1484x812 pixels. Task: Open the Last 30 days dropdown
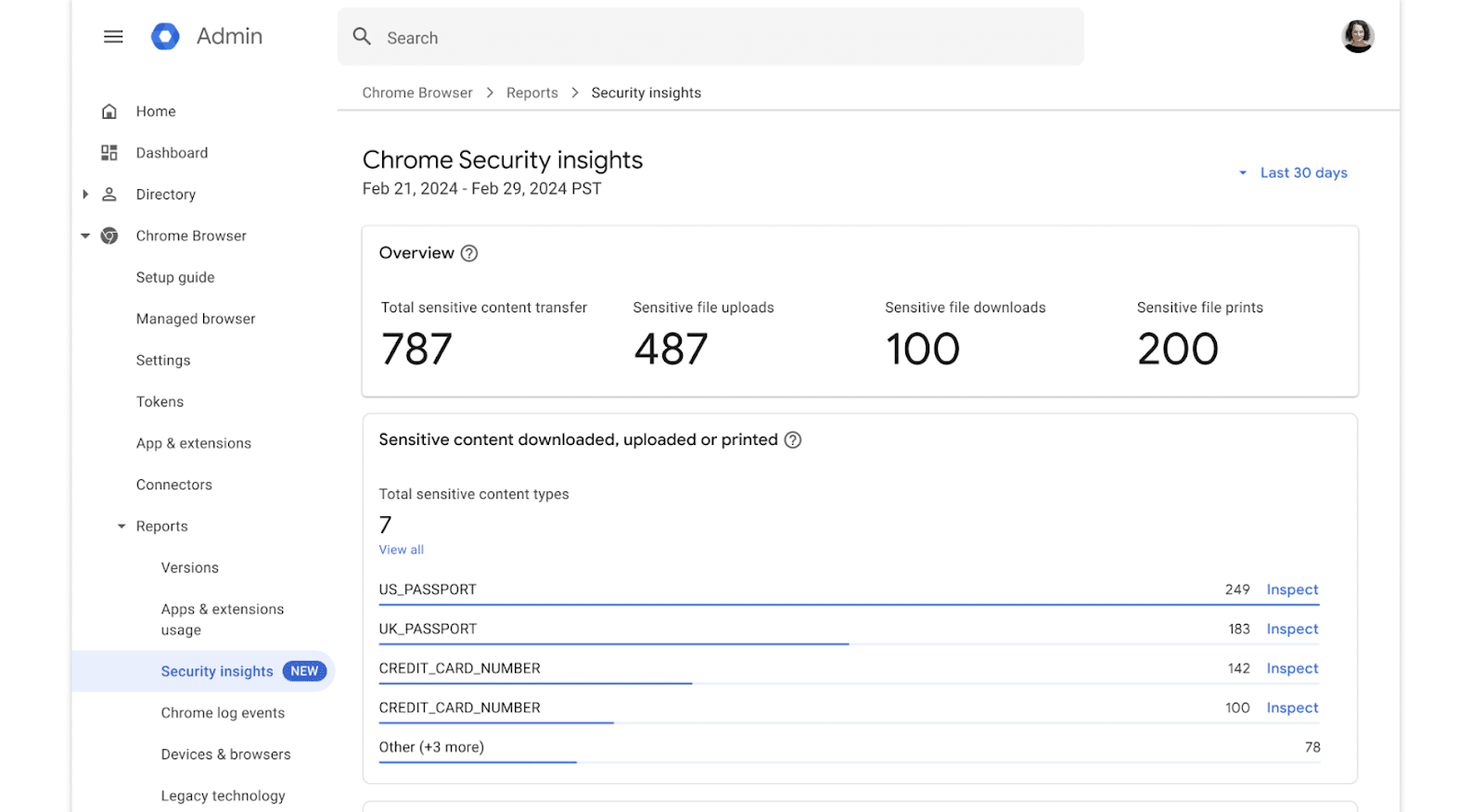(x=1295, y=173)
